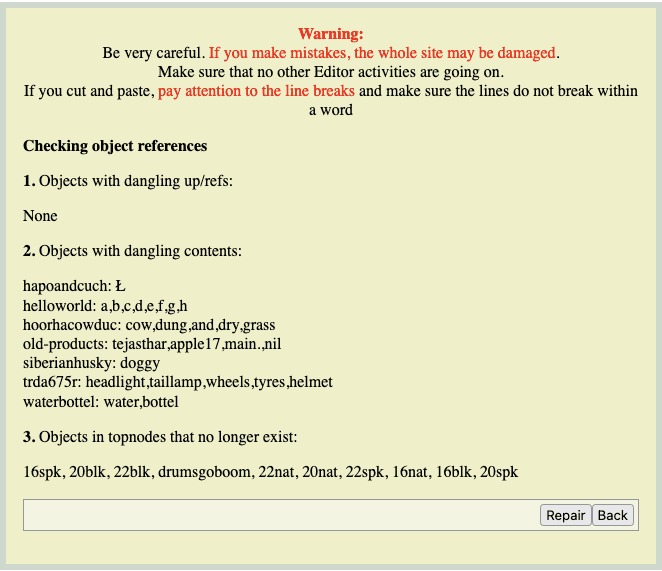Click the red 'pay attention to the line breaks' text
The image size is (662, 571).
[256, 91]
